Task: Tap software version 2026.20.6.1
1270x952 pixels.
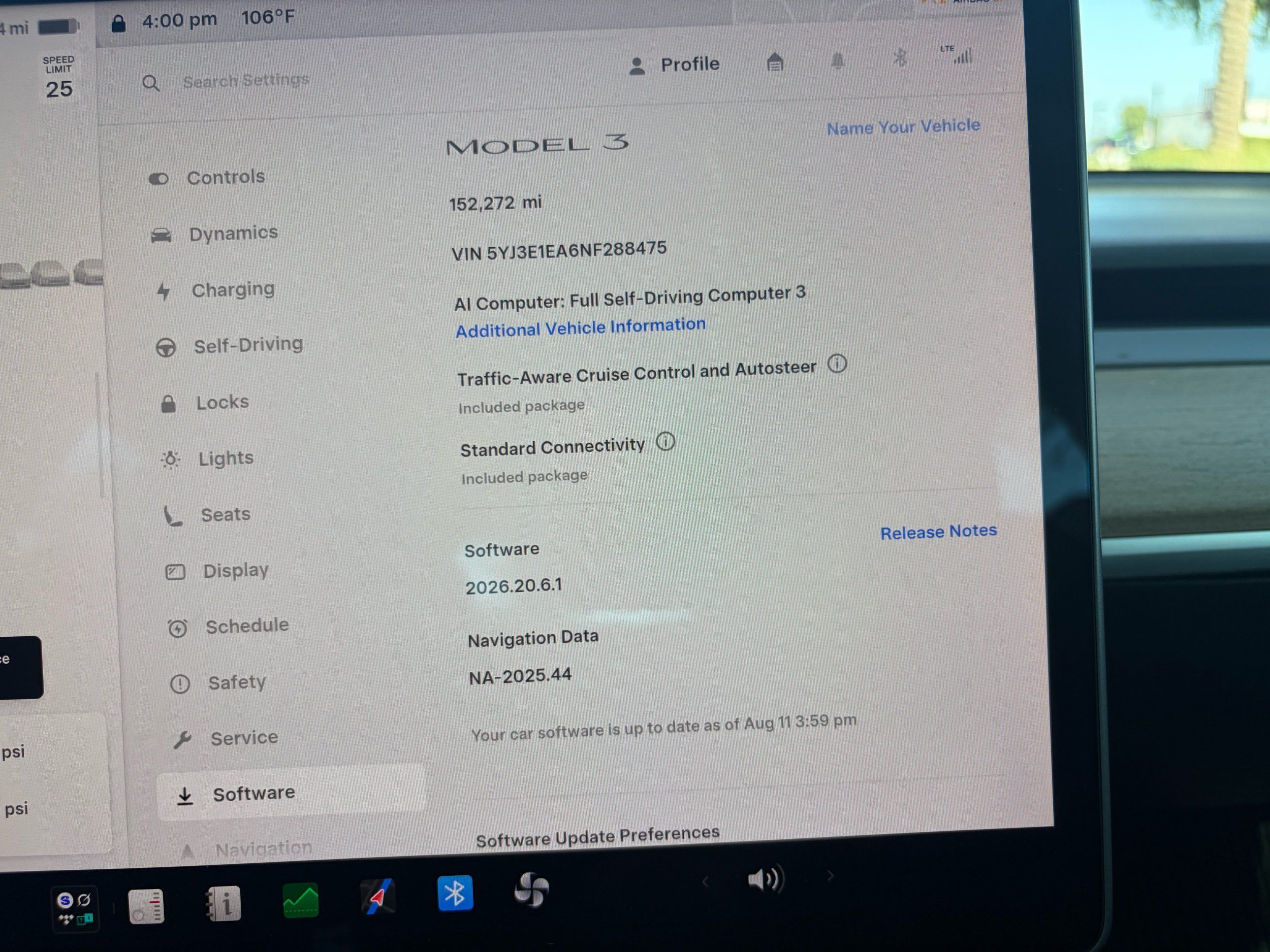Action: [514, 586]
